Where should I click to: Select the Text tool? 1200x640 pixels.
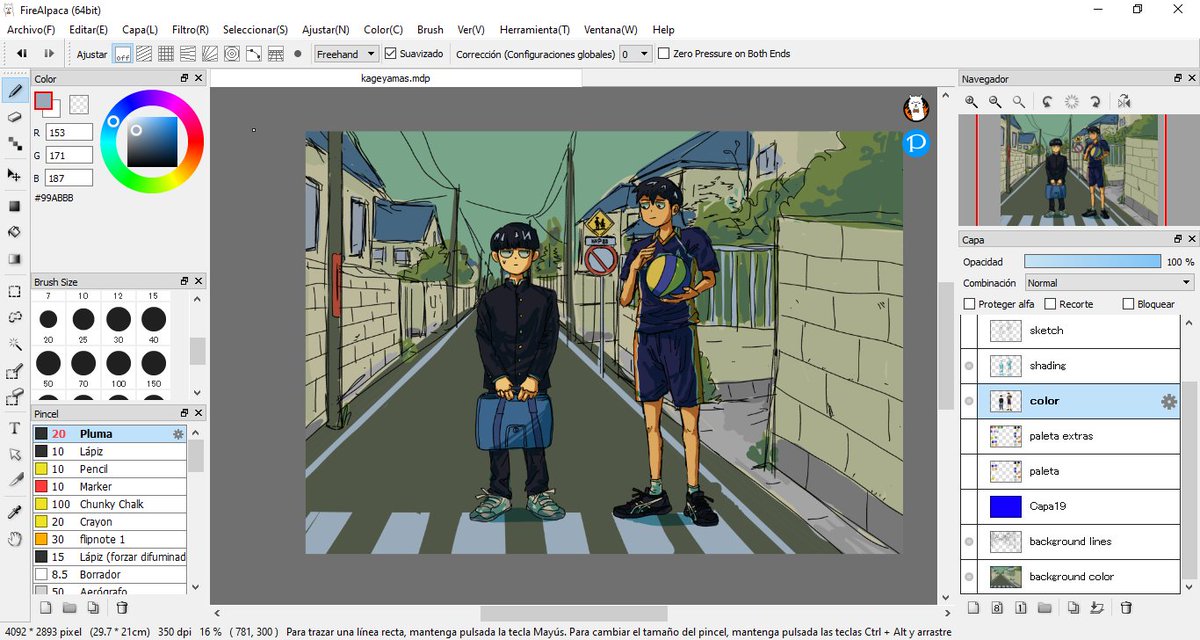pyautogui.click(x=14, y=428)
